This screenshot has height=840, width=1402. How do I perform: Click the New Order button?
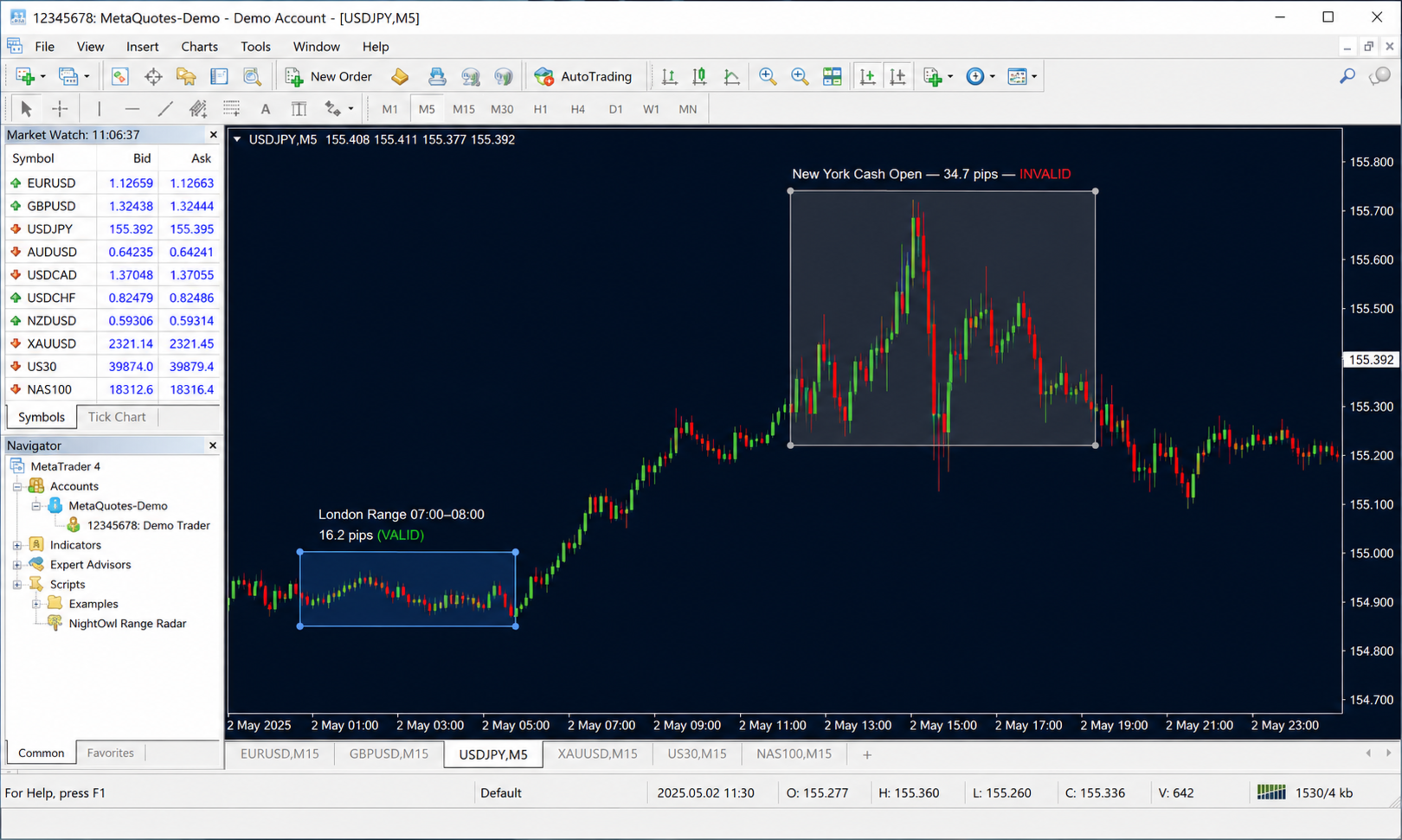[x=330, y=76]
